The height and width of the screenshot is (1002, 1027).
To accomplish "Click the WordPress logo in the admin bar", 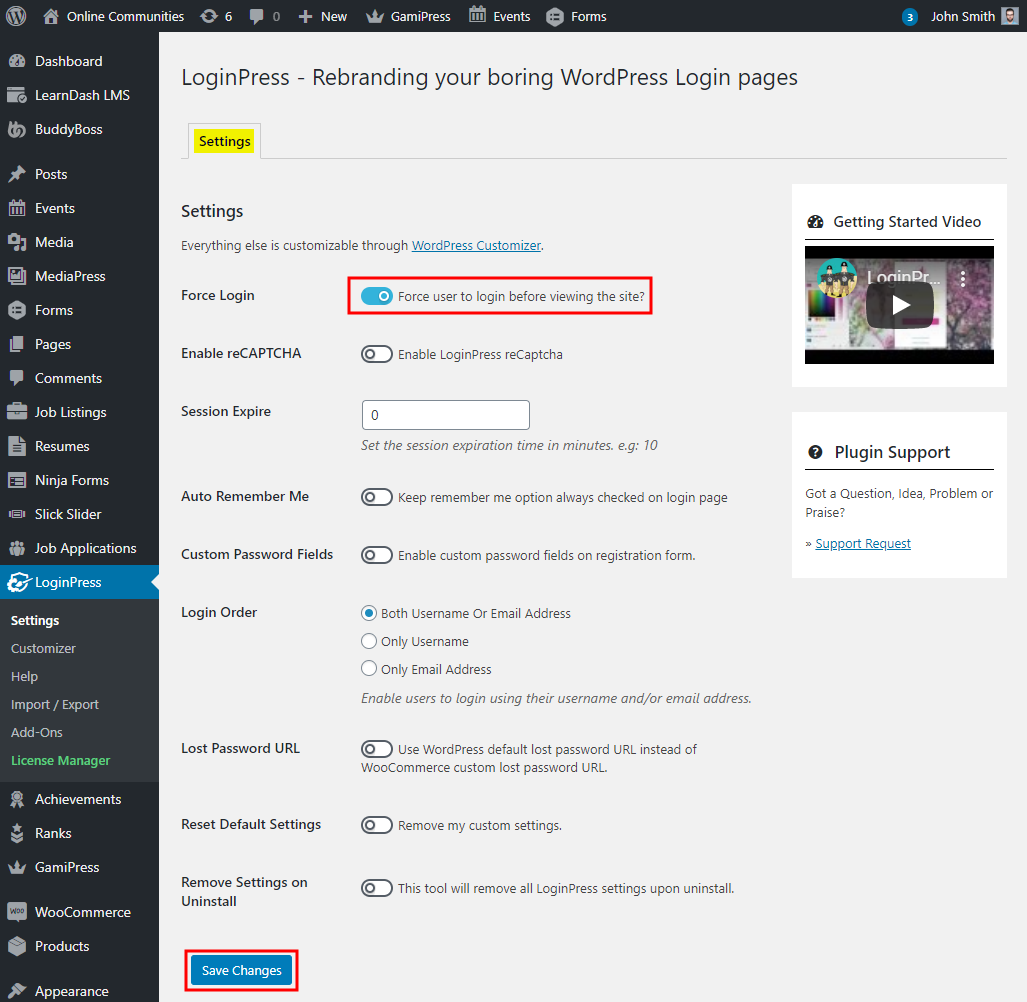I will coord(15,15).
